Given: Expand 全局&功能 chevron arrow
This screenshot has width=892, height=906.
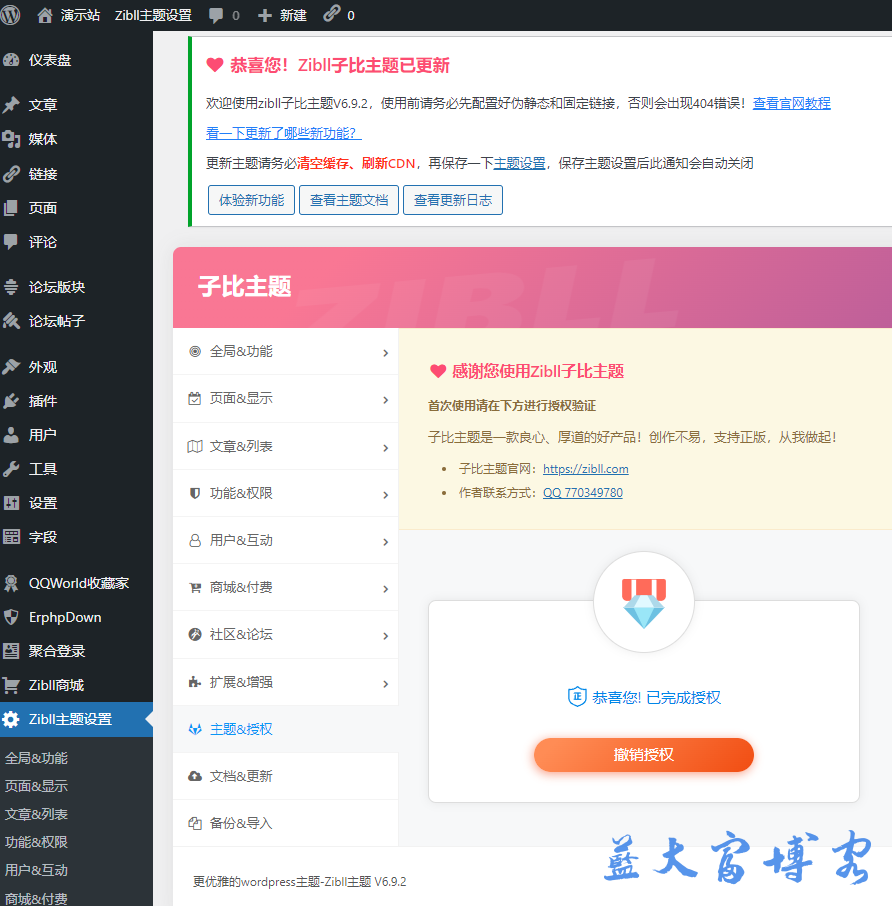Looking at the screenshot, I should [385, 353].
